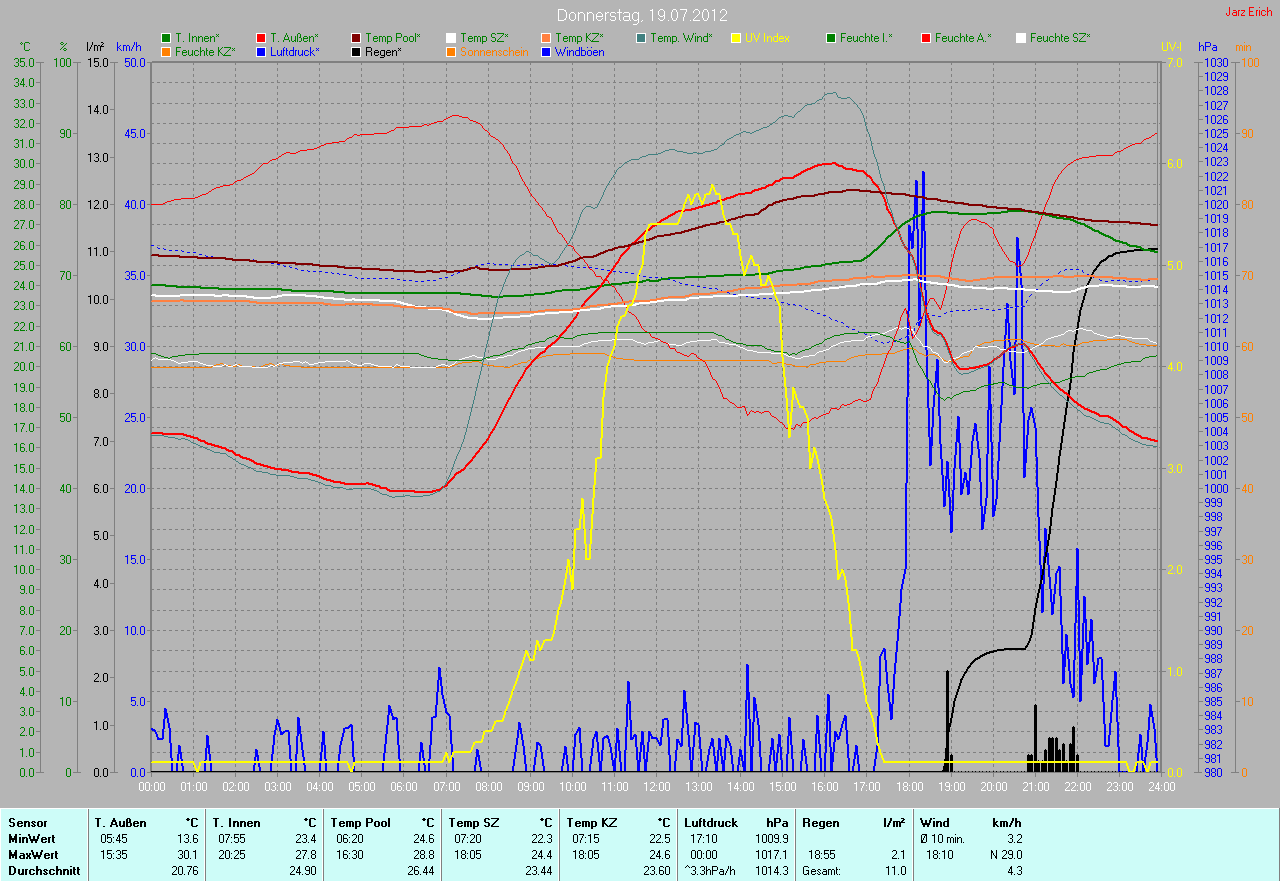This screenshot has width=1280, height=881.
Task: Click the blue Luftdruck legend marker
Action: click(261, 51)
